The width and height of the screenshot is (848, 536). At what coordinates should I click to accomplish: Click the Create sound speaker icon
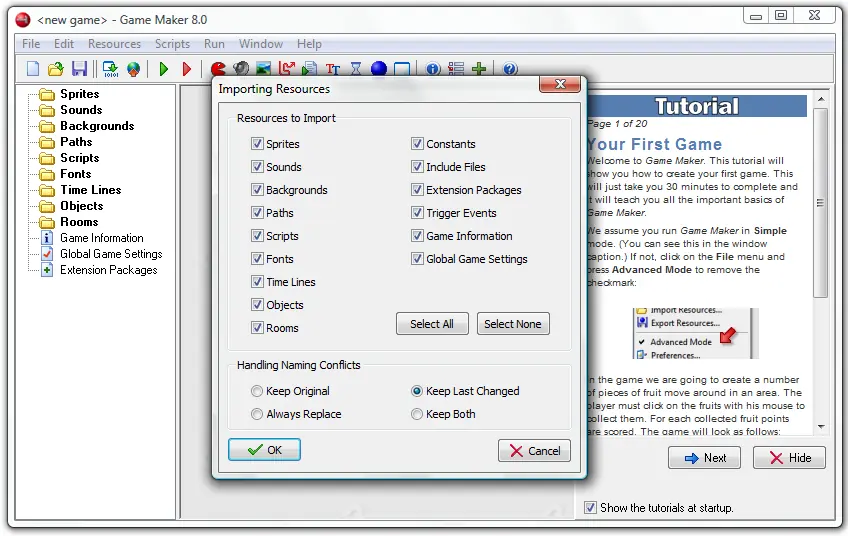pos(241,69)
